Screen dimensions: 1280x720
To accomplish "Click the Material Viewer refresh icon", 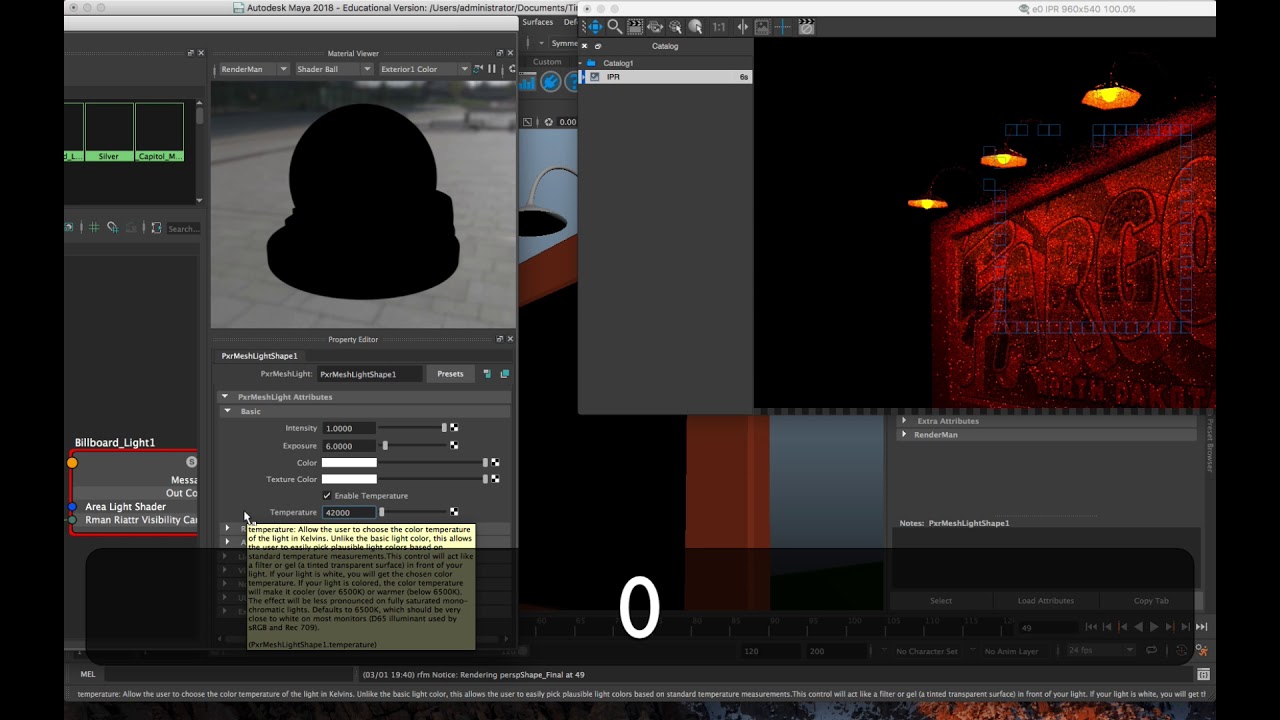I will pos(512,69).
